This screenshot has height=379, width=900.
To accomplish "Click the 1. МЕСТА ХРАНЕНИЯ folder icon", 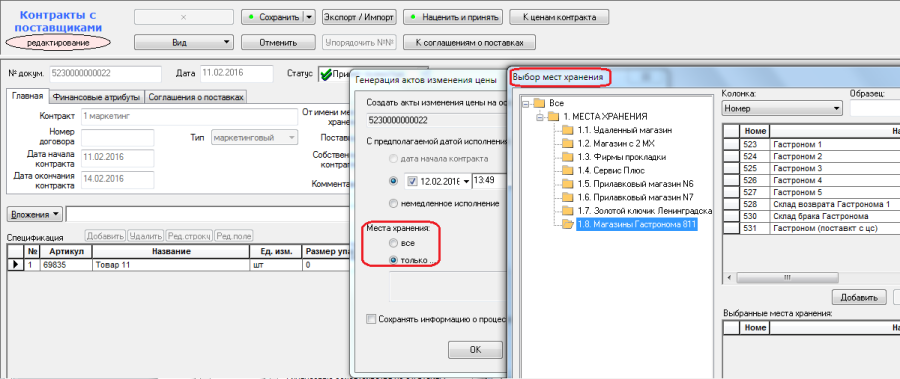I will [x=553, y=117].
